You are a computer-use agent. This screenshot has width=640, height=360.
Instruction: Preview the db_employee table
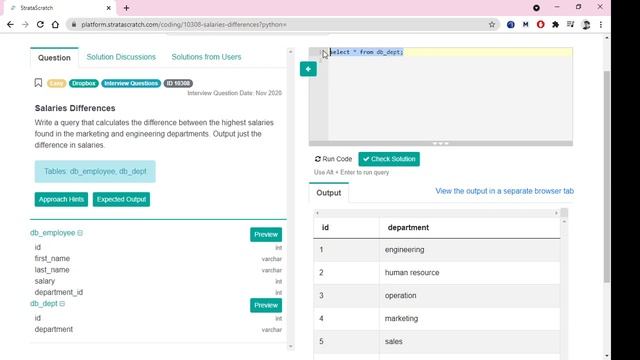[266, 235]
